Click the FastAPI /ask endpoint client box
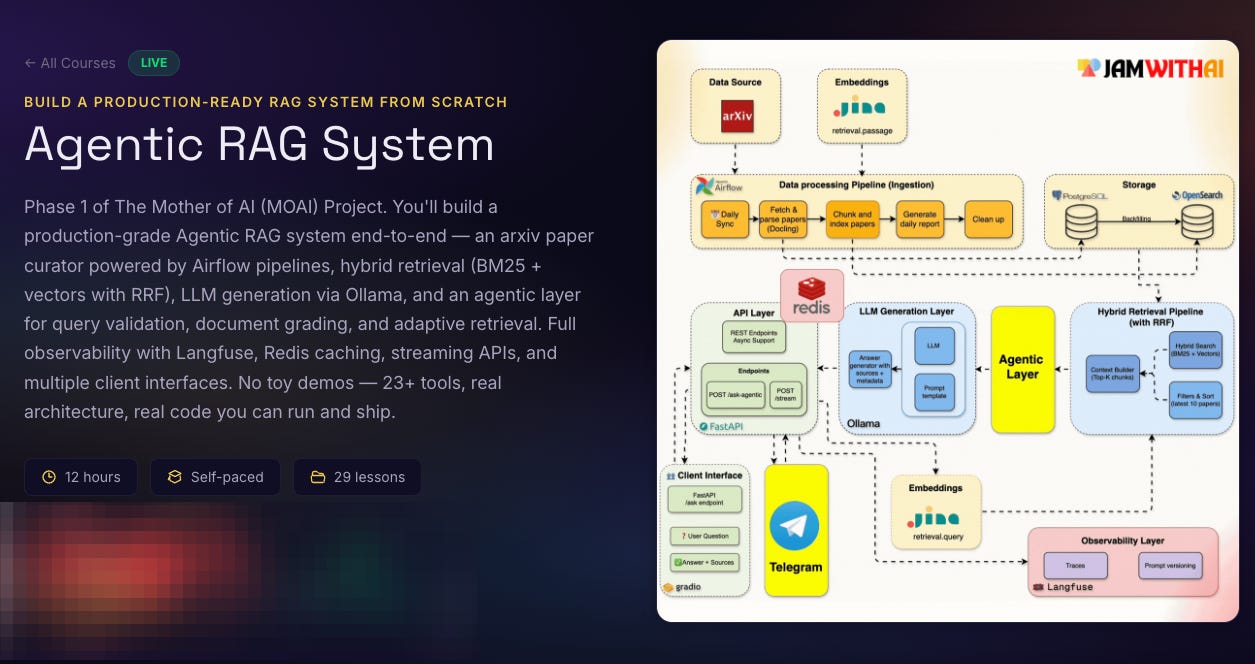1255x664 pixels. coord(703,500)
